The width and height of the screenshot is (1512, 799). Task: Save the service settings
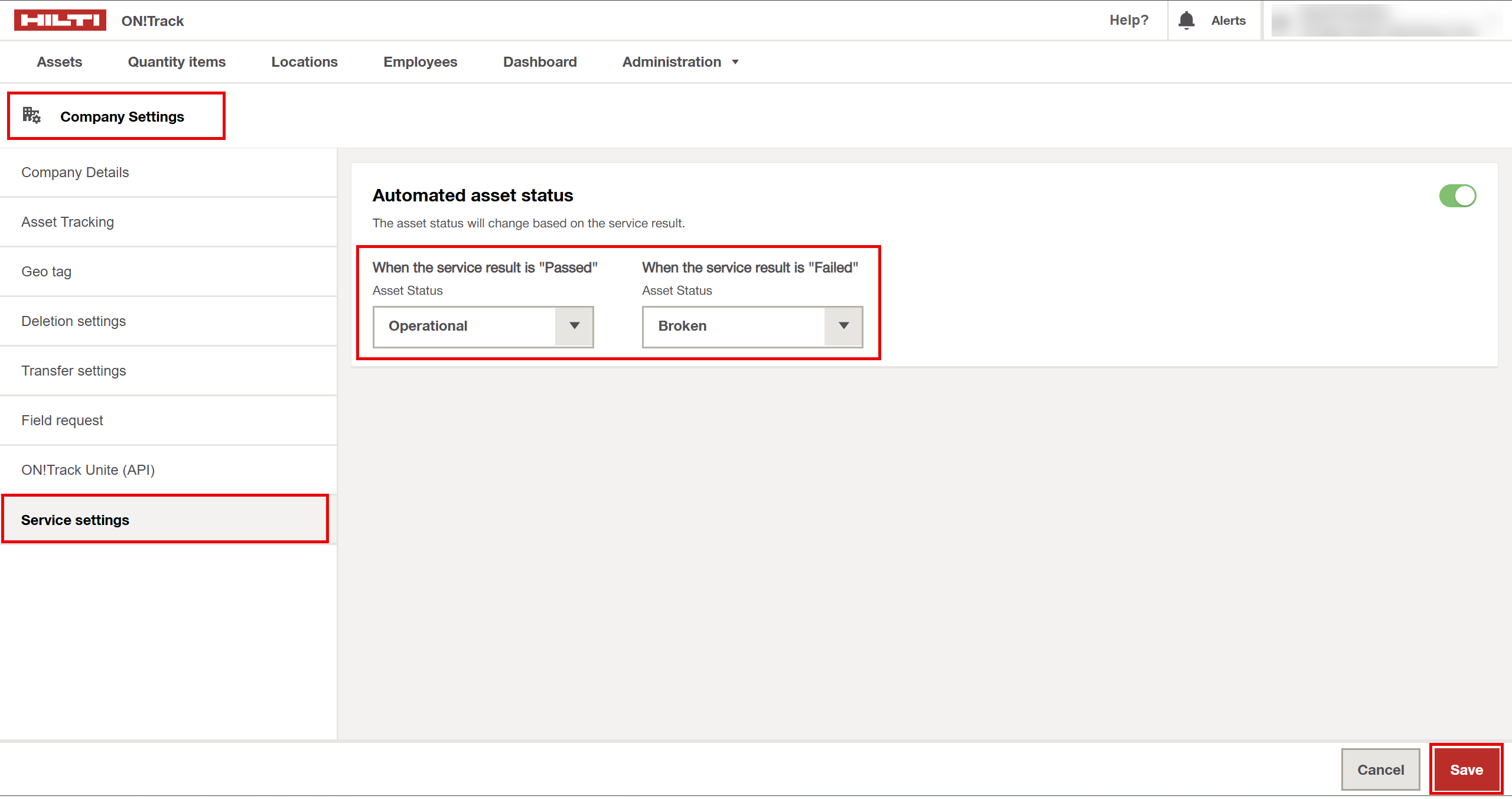1466,769
